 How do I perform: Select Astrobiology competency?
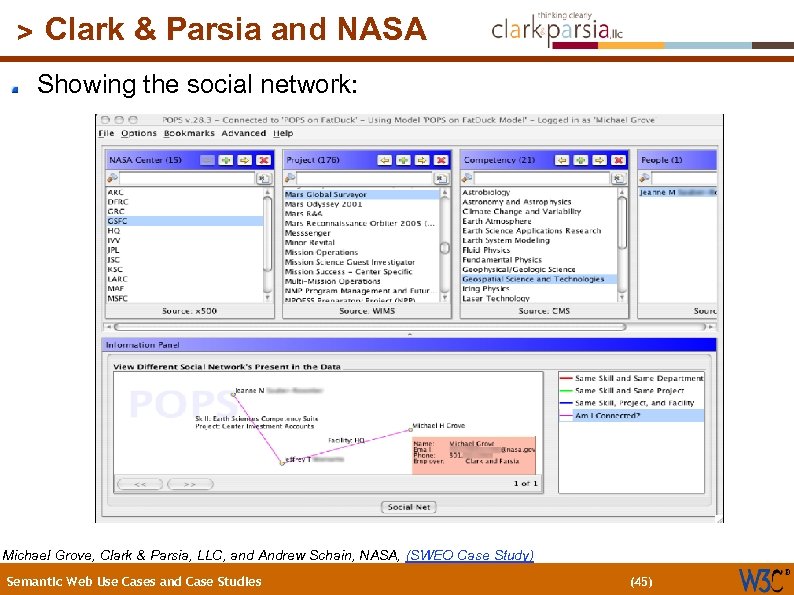[x=539, y=192]
